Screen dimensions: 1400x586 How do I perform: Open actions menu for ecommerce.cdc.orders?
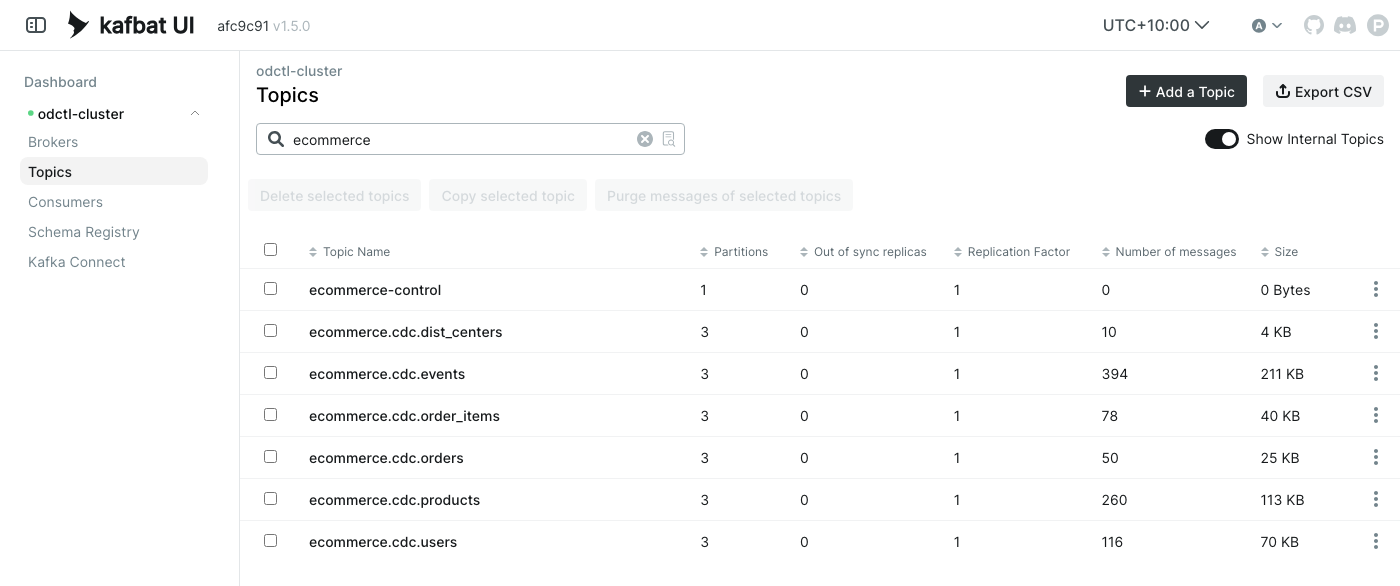click(x=1376, y=457)
